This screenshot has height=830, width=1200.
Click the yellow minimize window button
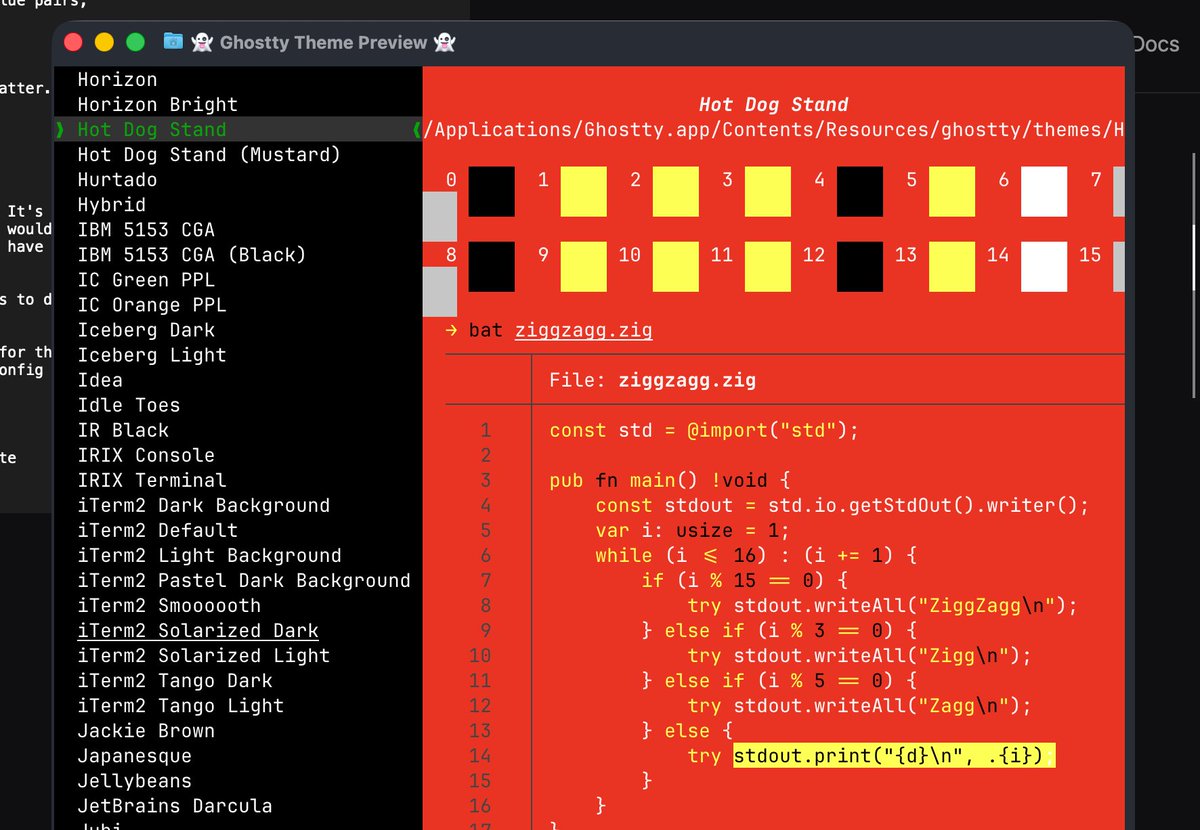(x=104, y=42)
